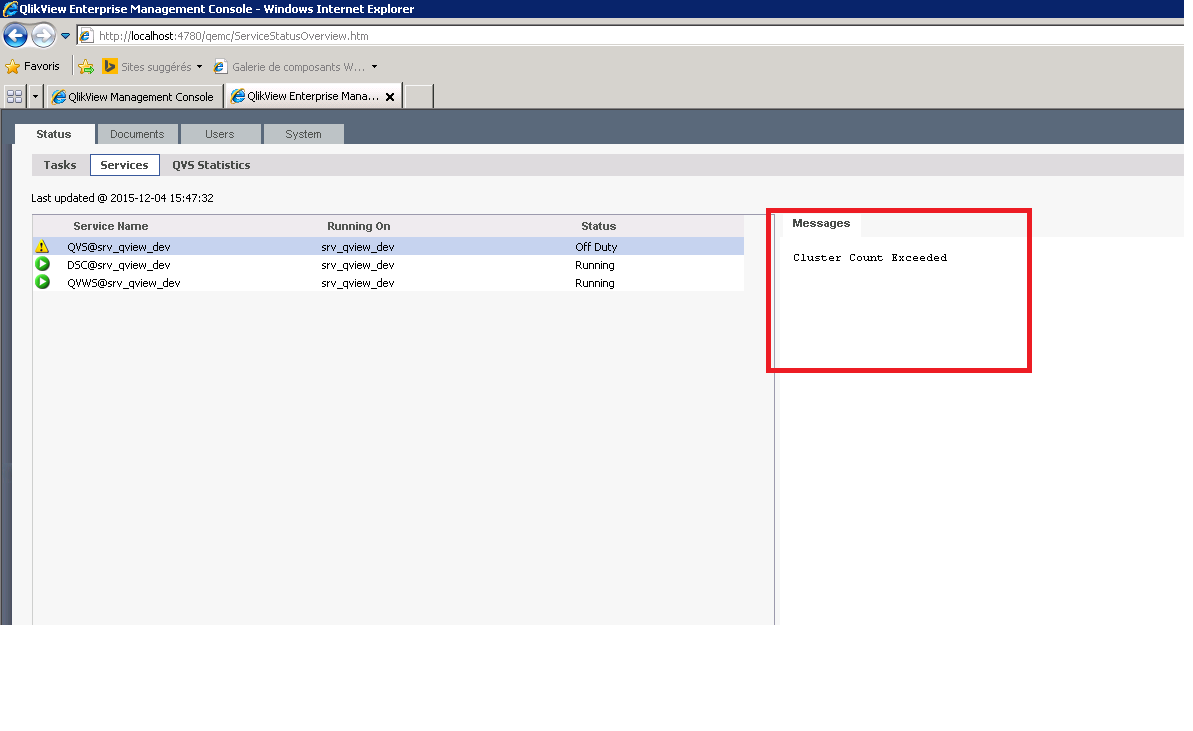Viewport: 1193px width, 731px height.
Task: Click Running status of DSC service
Action: click(595, 265)
